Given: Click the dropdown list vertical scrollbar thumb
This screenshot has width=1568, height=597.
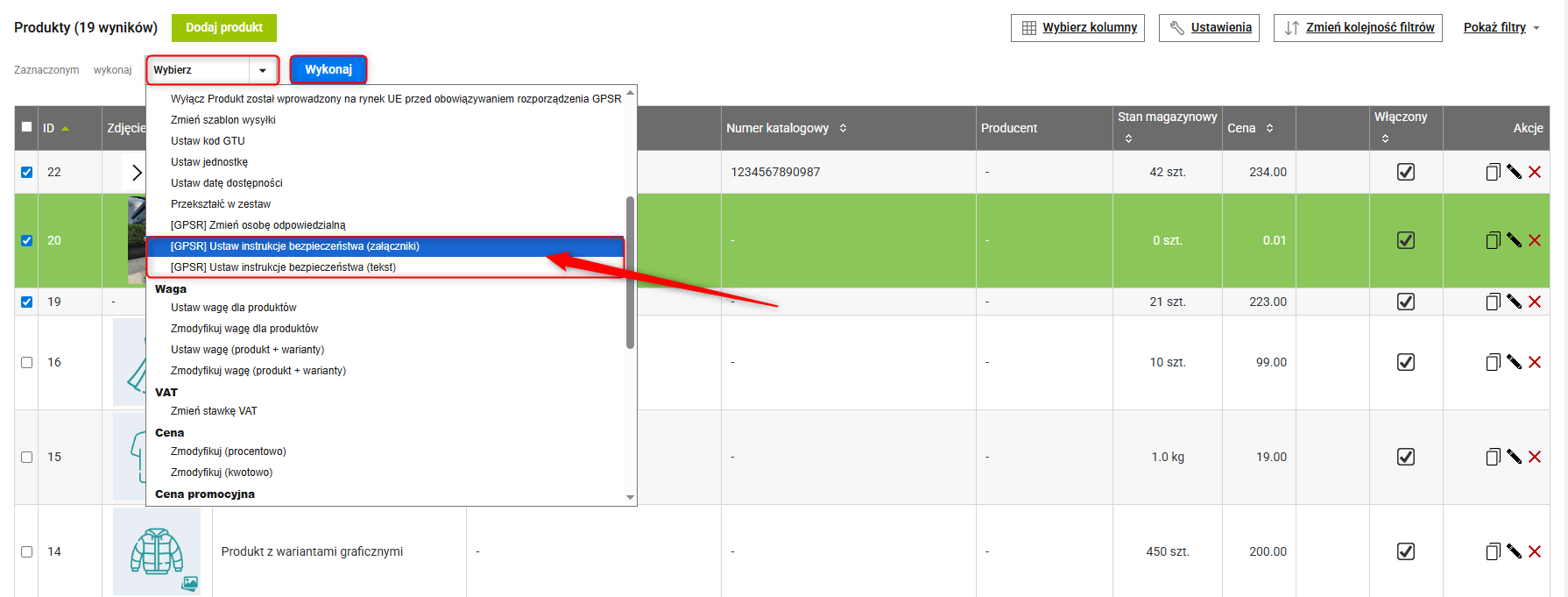Looking at the screenshot, I should (x=630, y=272).
